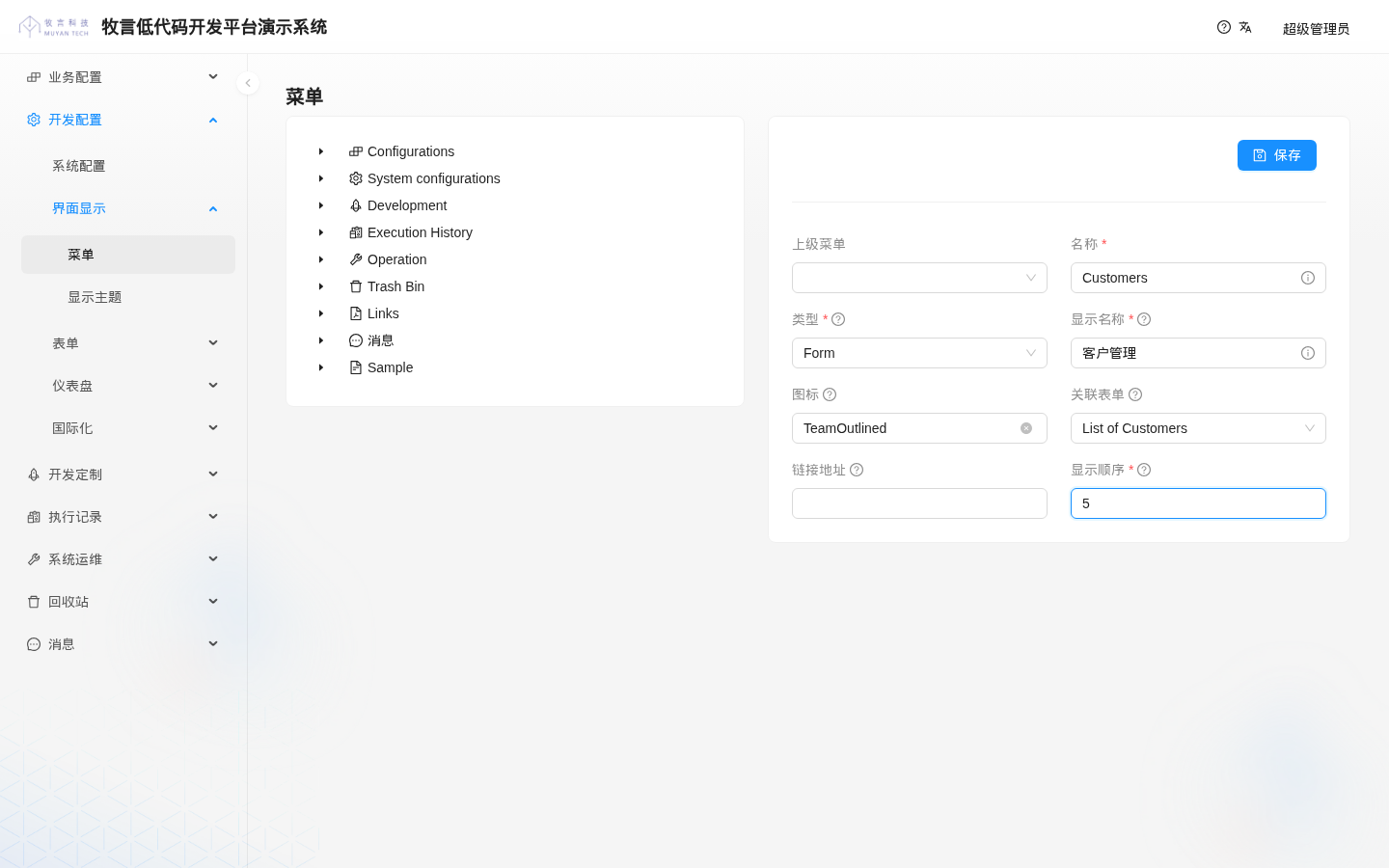Expand the Trash Bin tree node arrow
The width and height of the screenshot is (1389, 868).
pyautogui.click(x=321, y=286)
